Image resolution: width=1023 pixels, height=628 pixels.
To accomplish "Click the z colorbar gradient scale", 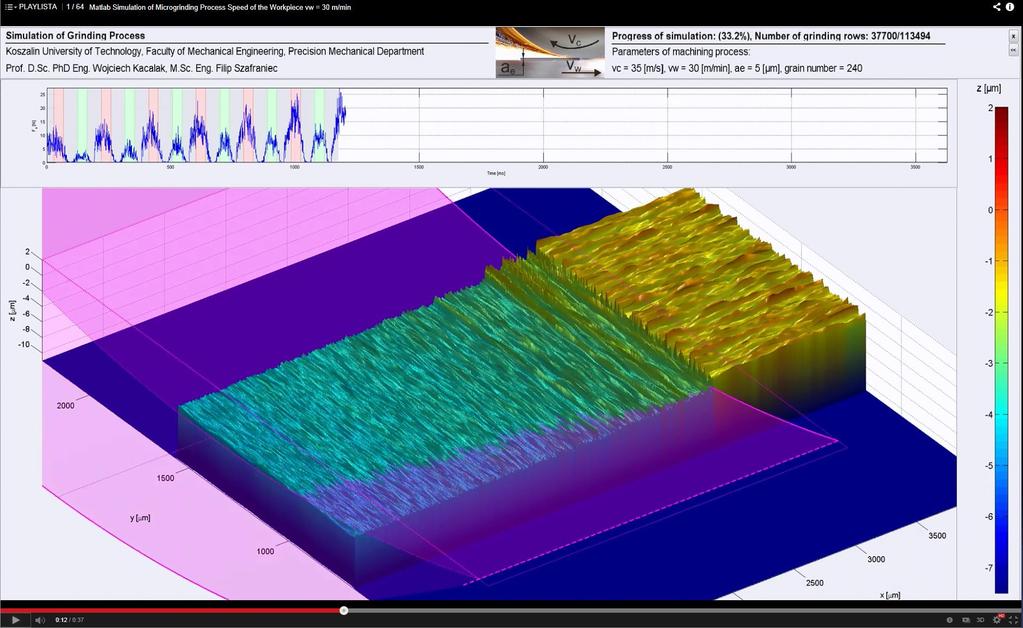I will point(1001,349).
